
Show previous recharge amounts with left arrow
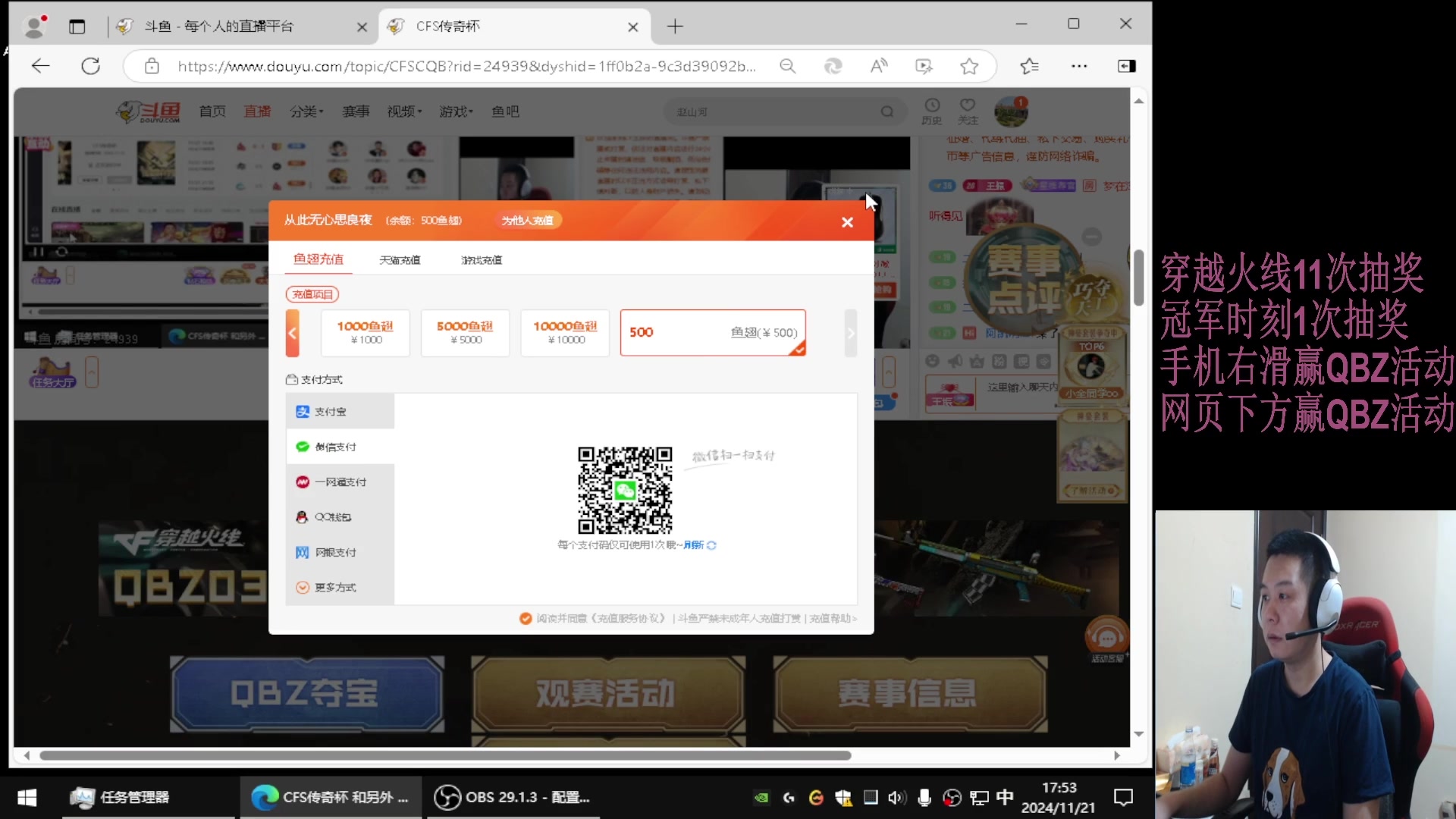(x=292, y=333)
